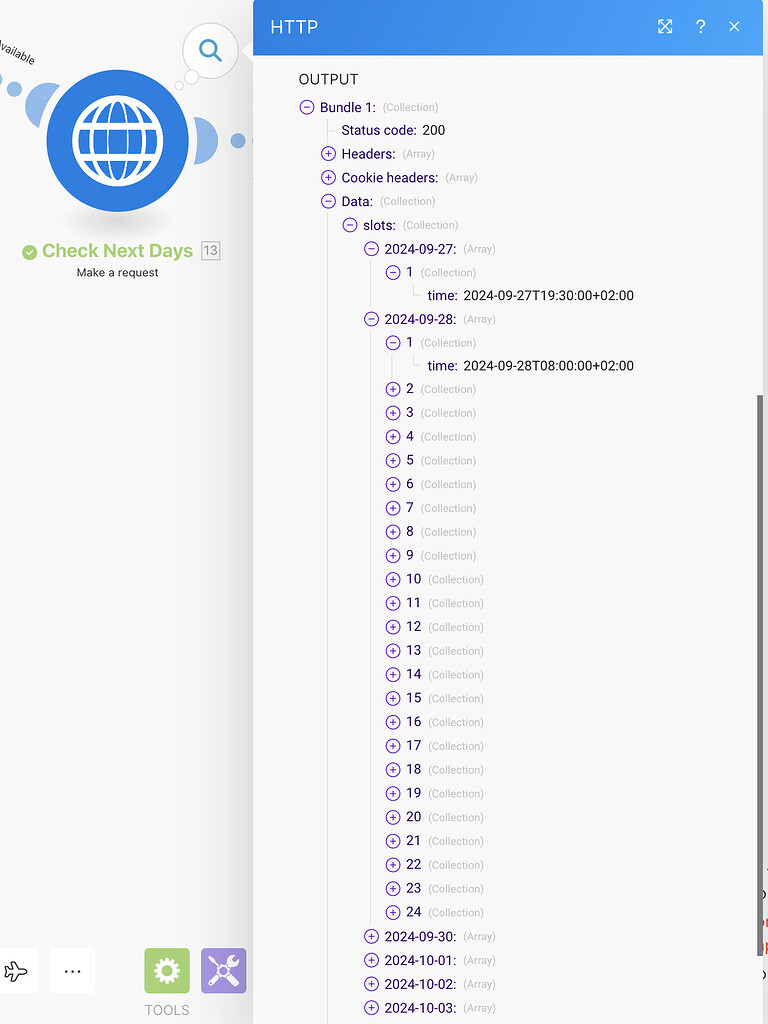Viewport: 768px width, 1024px height.
Task: Open more options via the ellipsis icon
Action: tap(72, 970)
